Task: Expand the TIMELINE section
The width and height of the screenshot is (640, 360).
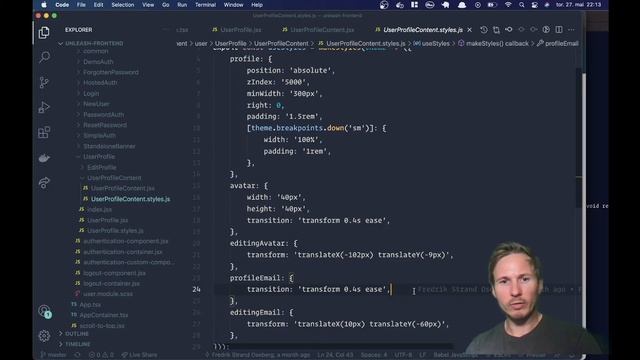Action: point(78,344)
